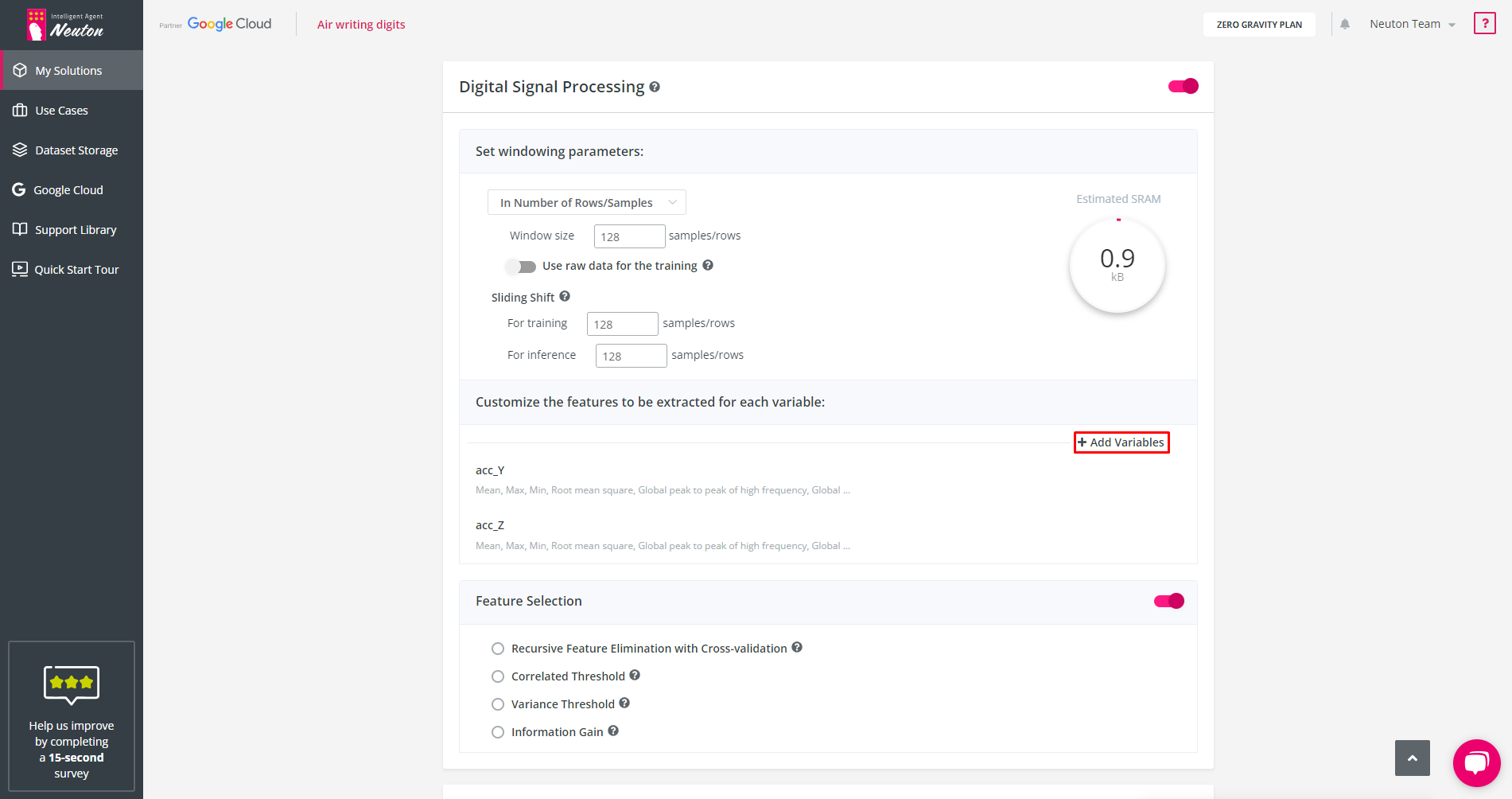
Task: Open the Air writing digits solution link
Action: click(361, 25)
